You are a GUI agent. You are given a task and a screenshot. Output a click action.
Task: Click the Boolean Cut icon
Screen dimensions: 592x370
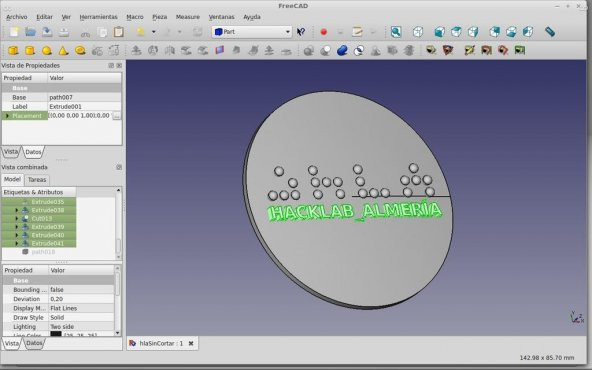325,50
